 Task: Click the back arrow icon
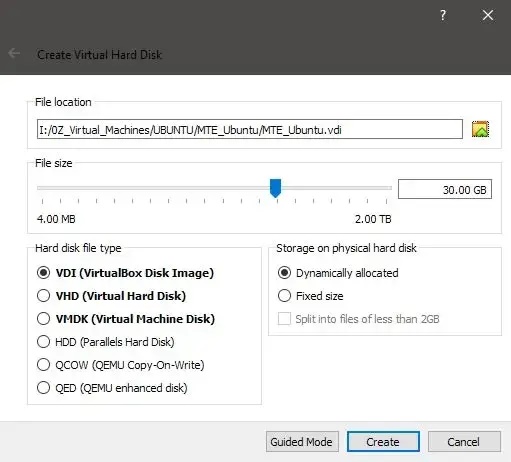pyautogui.click(x=14, y=53)
